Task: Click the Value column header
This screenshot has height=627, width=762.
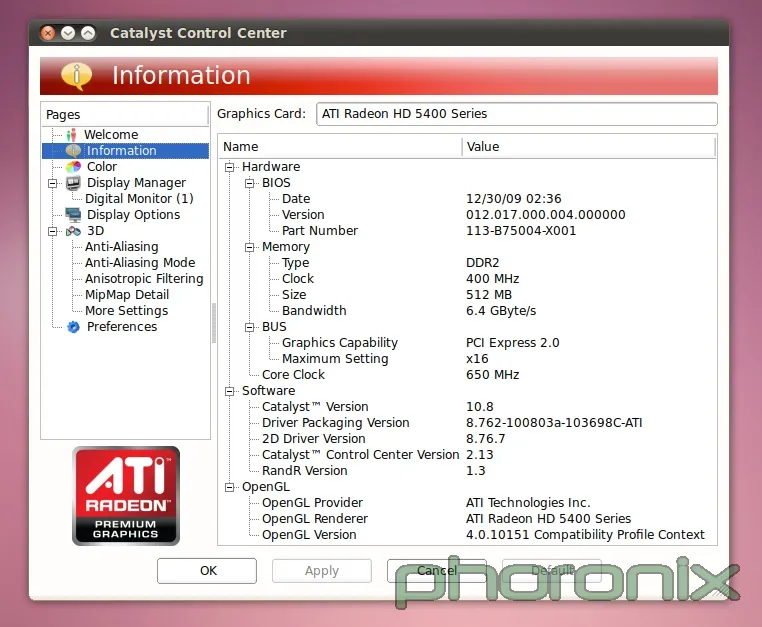Action: [588, 147]
